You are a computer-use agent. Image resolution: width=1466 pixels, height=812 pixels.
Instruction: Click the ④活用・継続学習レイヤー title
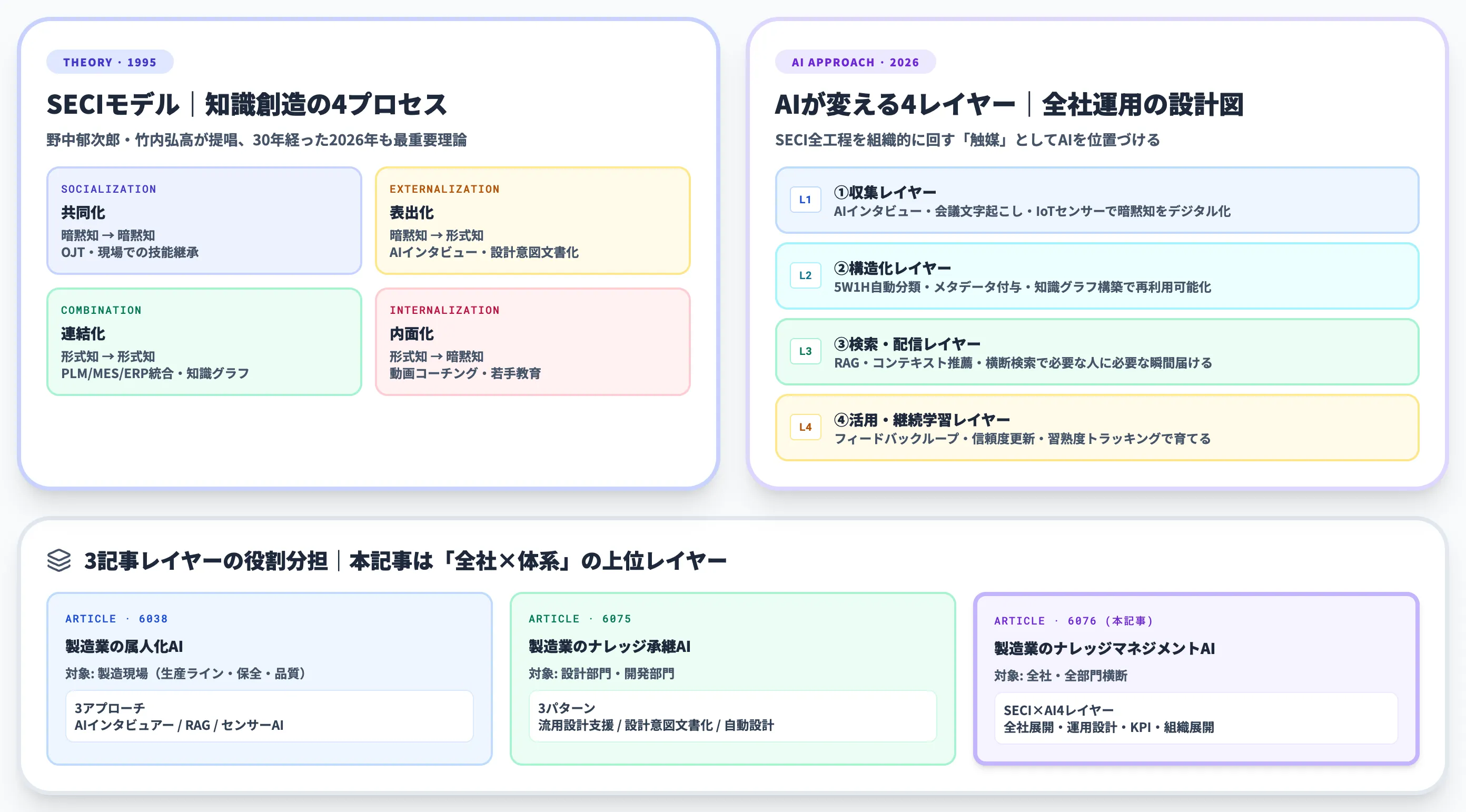tap(922, 419)
